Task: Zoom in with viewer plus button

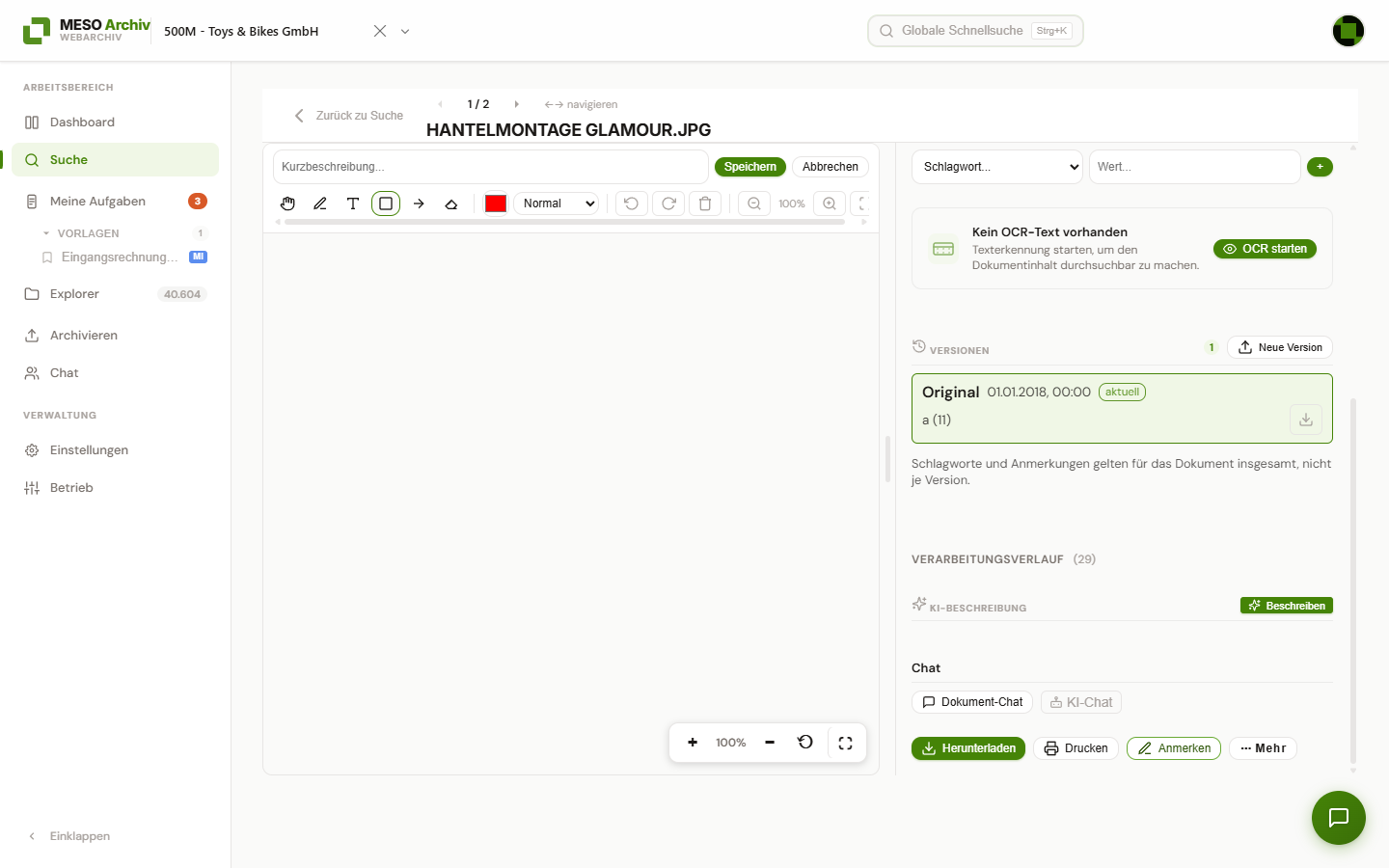Action: pyautogui.click(x=693, y=743)
